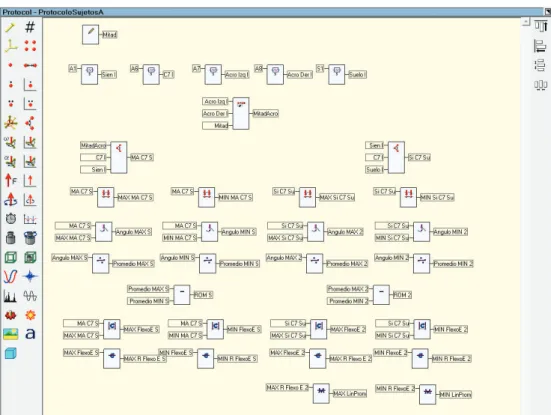Select the orange gear sun tool
The width and height of the screenshot is (551, 415).
click(x=30, y=315)
